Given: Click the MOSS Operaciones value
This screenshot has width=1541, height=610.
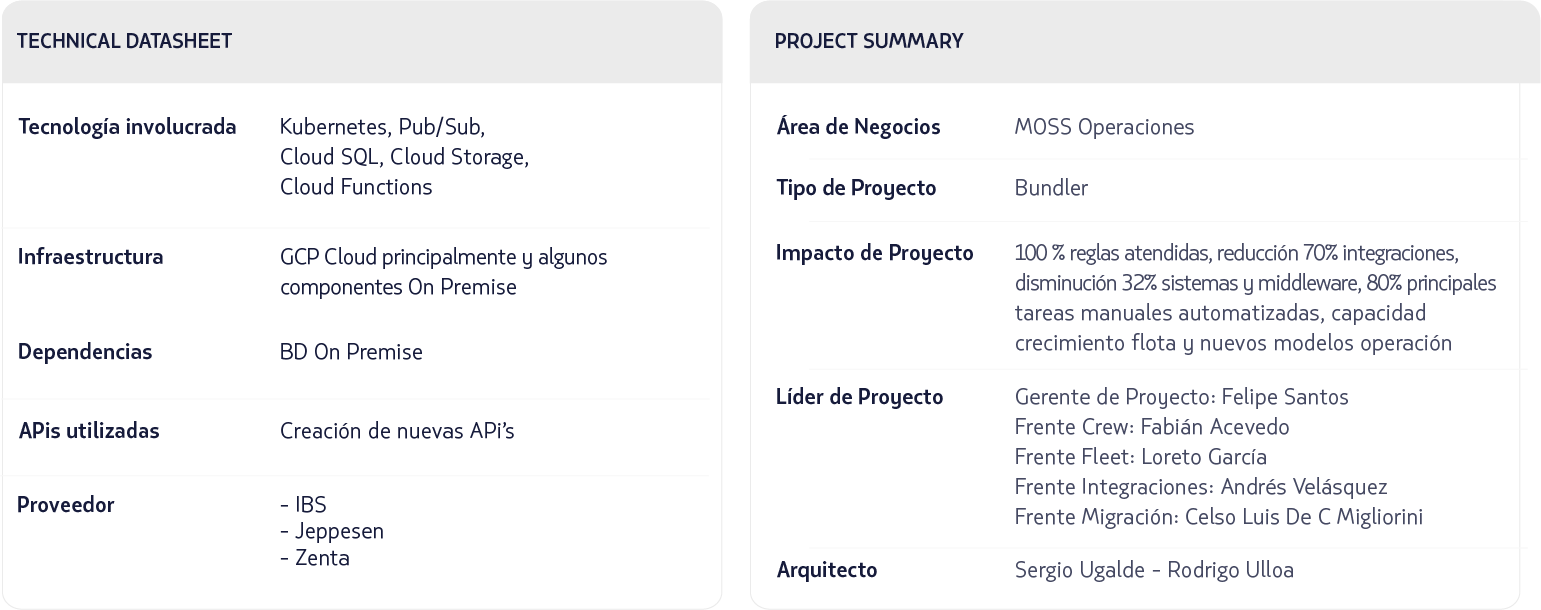Looking at the screenshot, I should [x=1104, y=127].
